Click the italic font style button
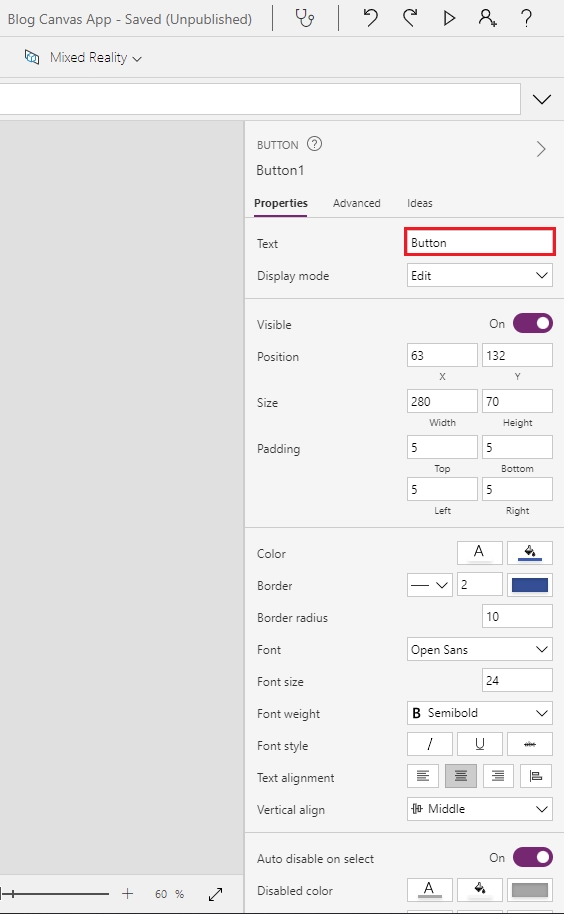564x914 pixels. pyautogui.click(x=430, y=744)
